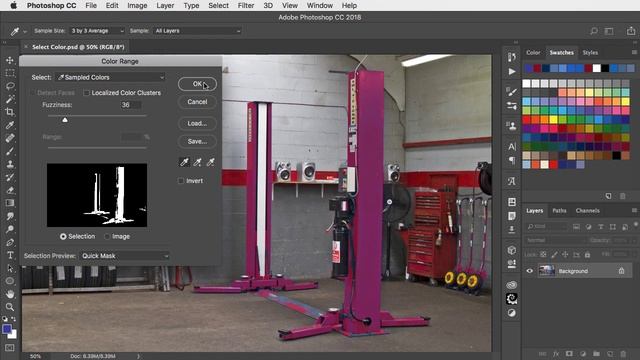
Task: Click the Fuzziness value field
Action: click(131, 105)
